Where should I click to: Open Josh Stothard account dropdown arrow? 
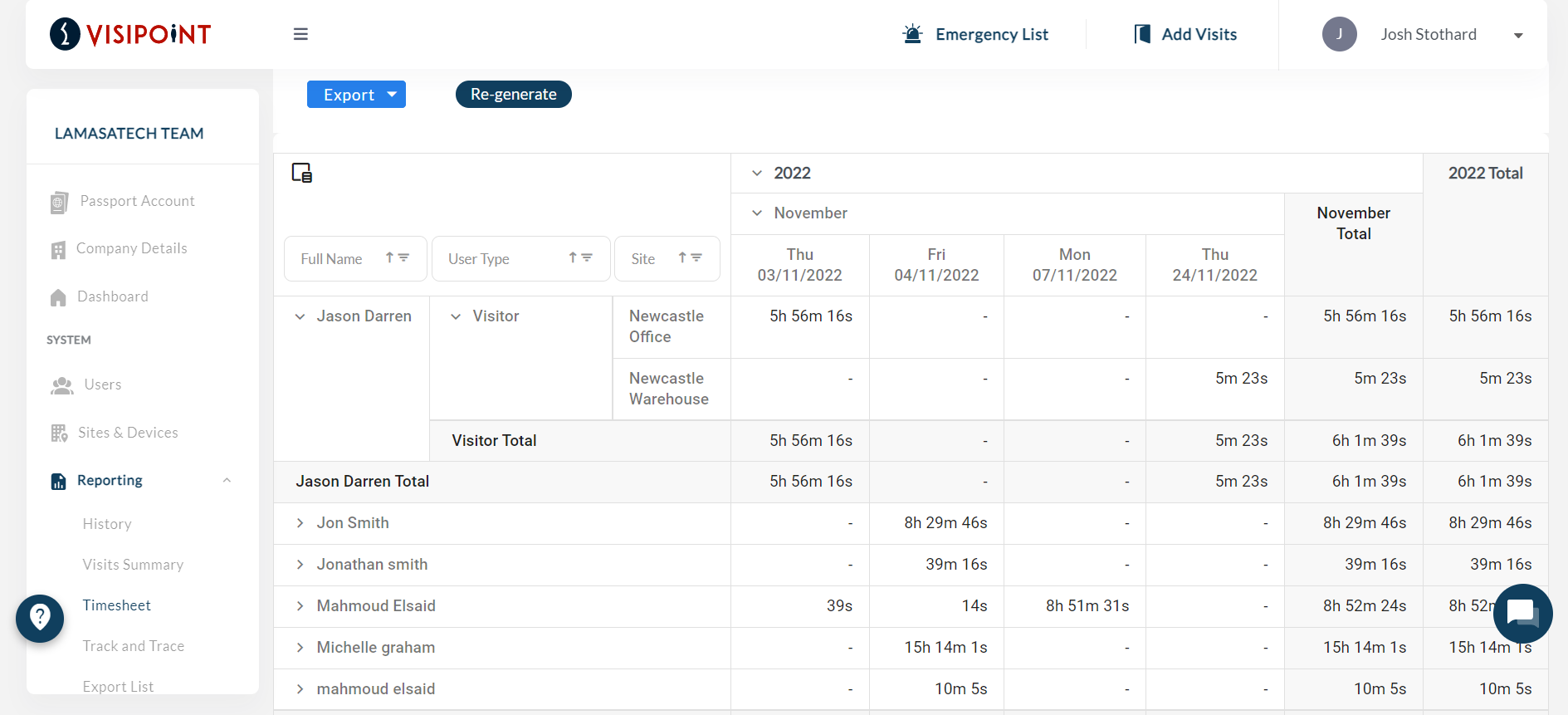click(1518, 35)
